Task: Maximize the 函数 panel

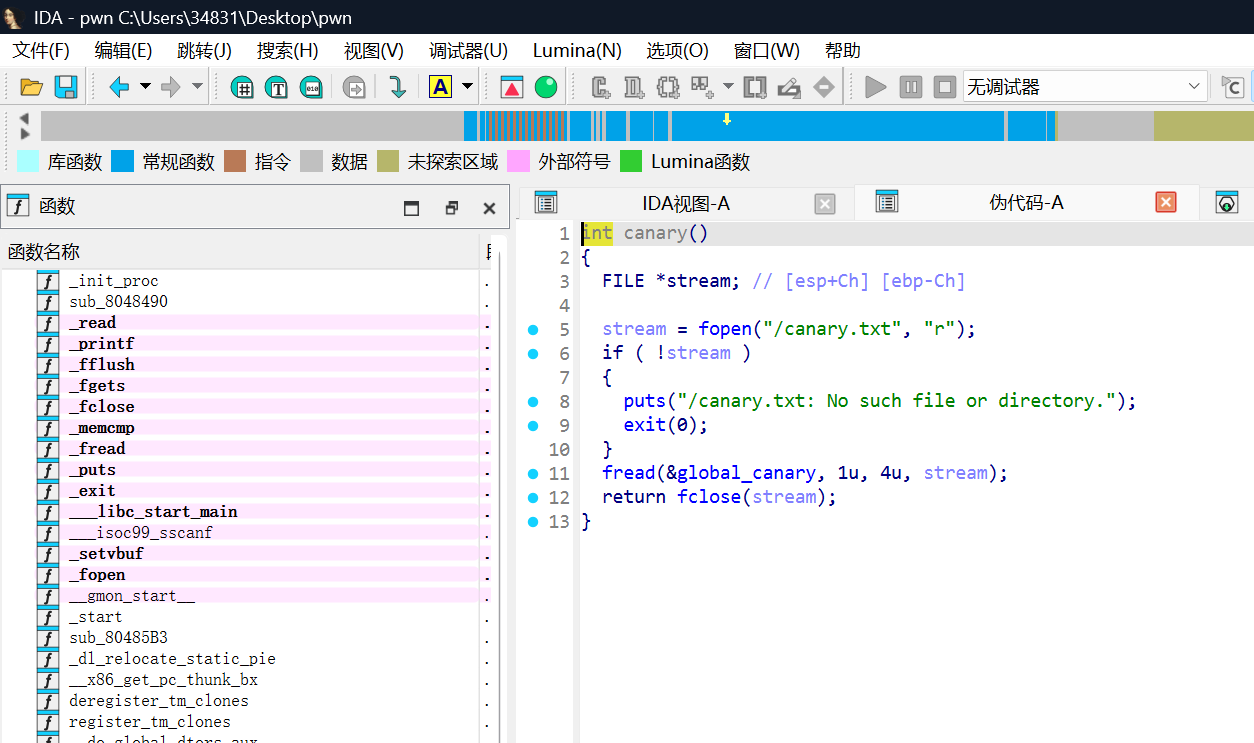Action: coord(411,208)
